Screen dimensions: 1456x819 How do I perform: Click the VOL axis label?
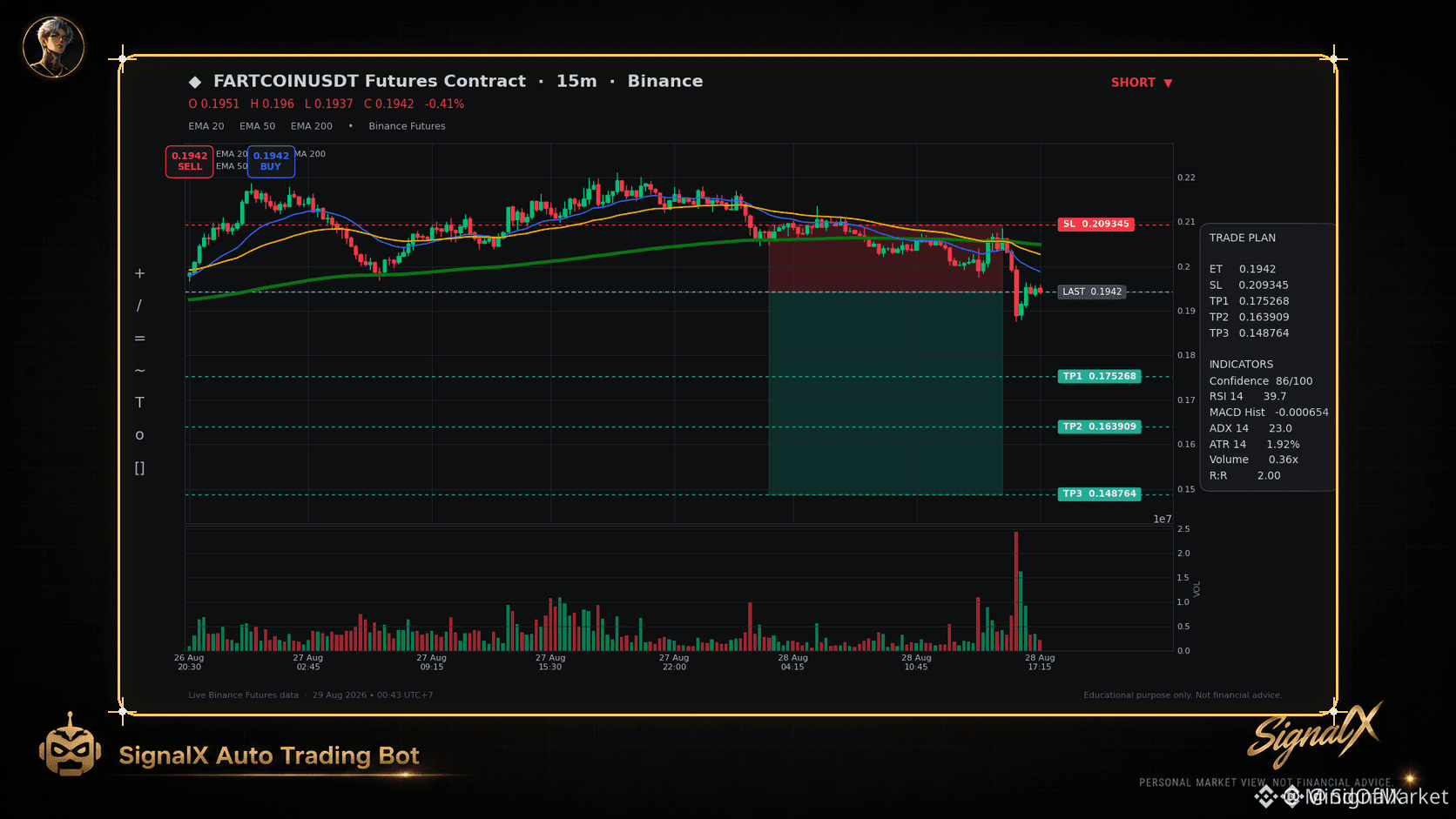click(1196, 589)
